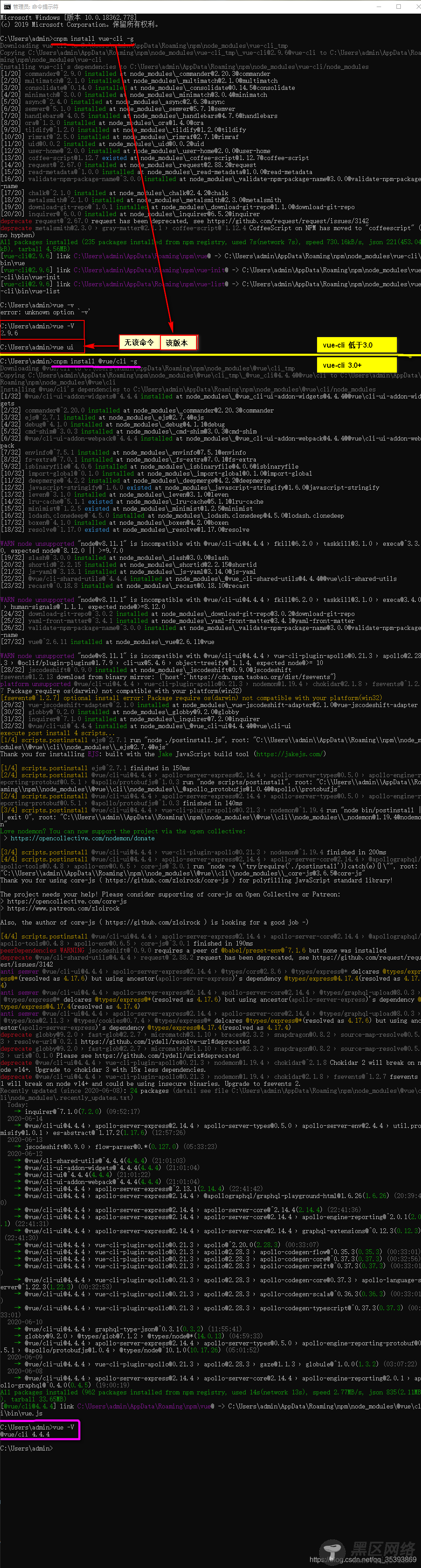The width and height of the screenshot is (421, 1568).
Task: Click the 'cnpm install @vue/cli -g' command
Action: click(95, 361)
